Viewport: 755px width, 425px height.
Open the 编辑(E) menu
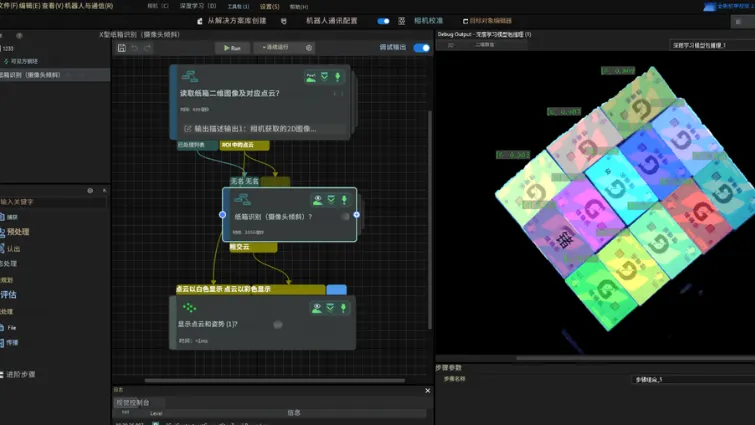[30, 6]
